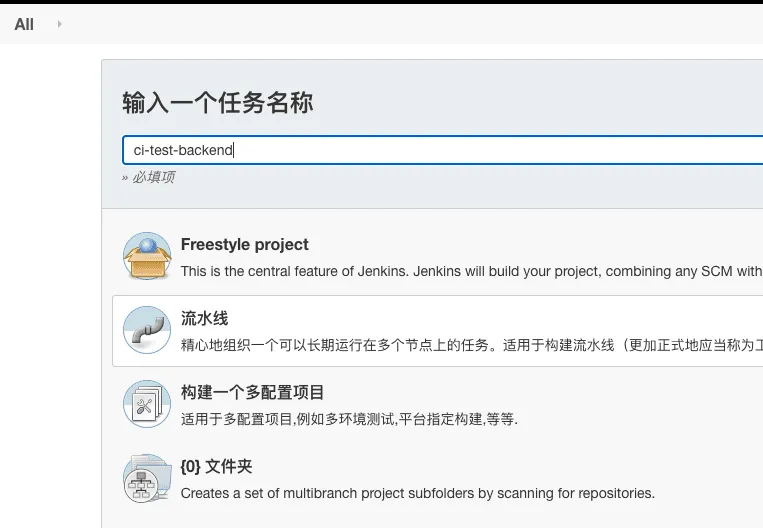Pick 构建一个多配置项目 project type
Viewport: 763px width, 528px height.
(252, 392)
